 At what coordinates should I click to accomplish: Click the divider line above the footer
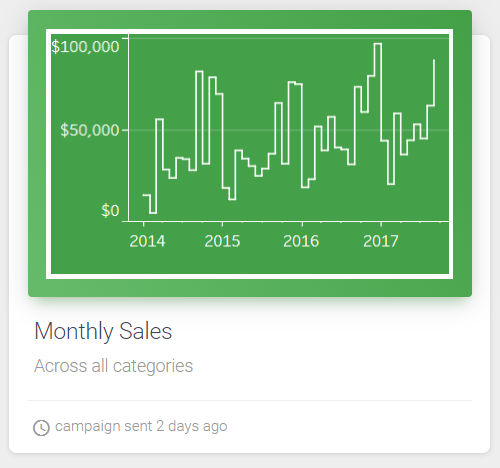(x=250, y=400)
